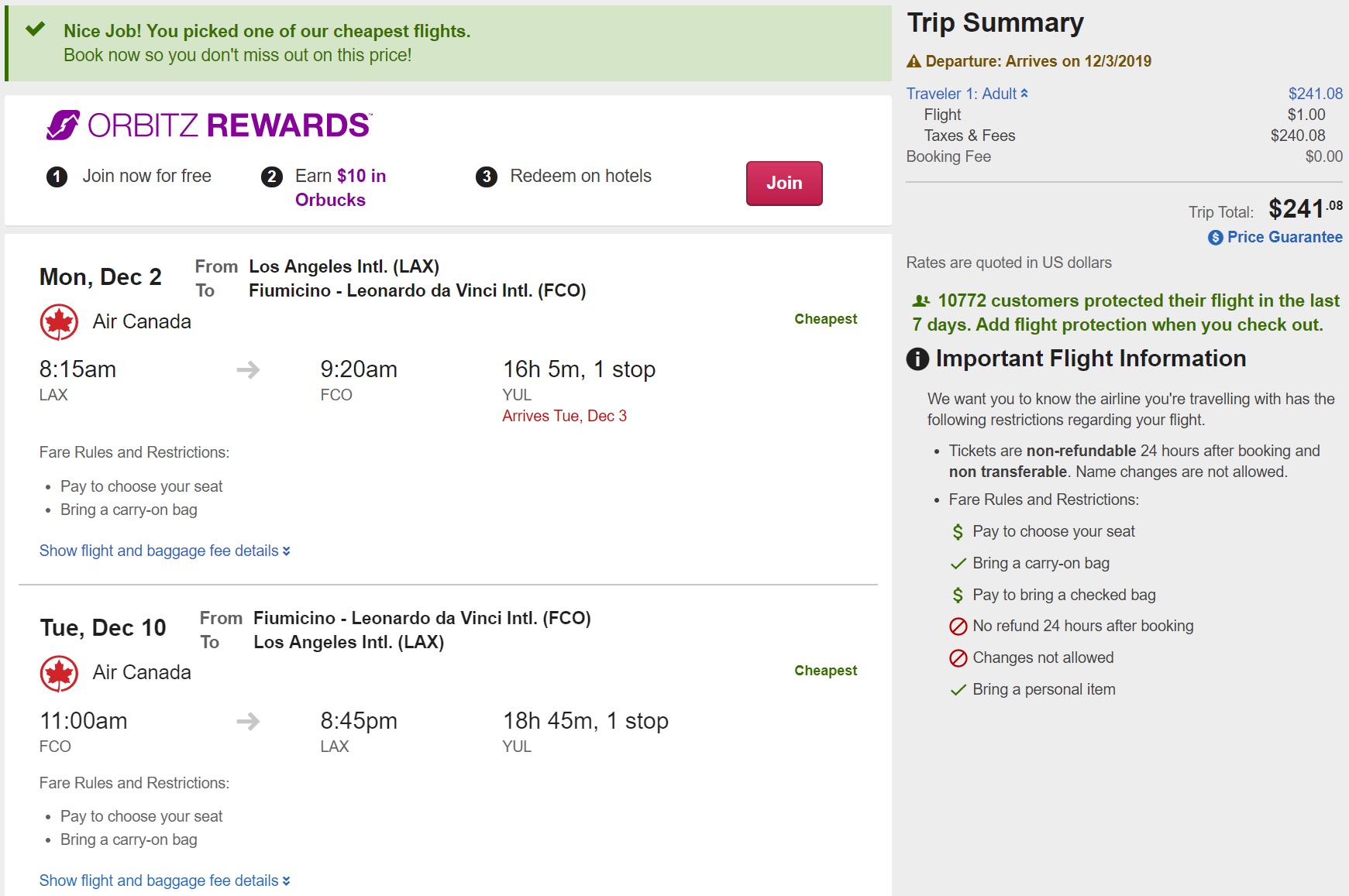Click the Air Canada logo on return flight
This screenshot has width=1349, height=896.
click(x=59, y=674)
